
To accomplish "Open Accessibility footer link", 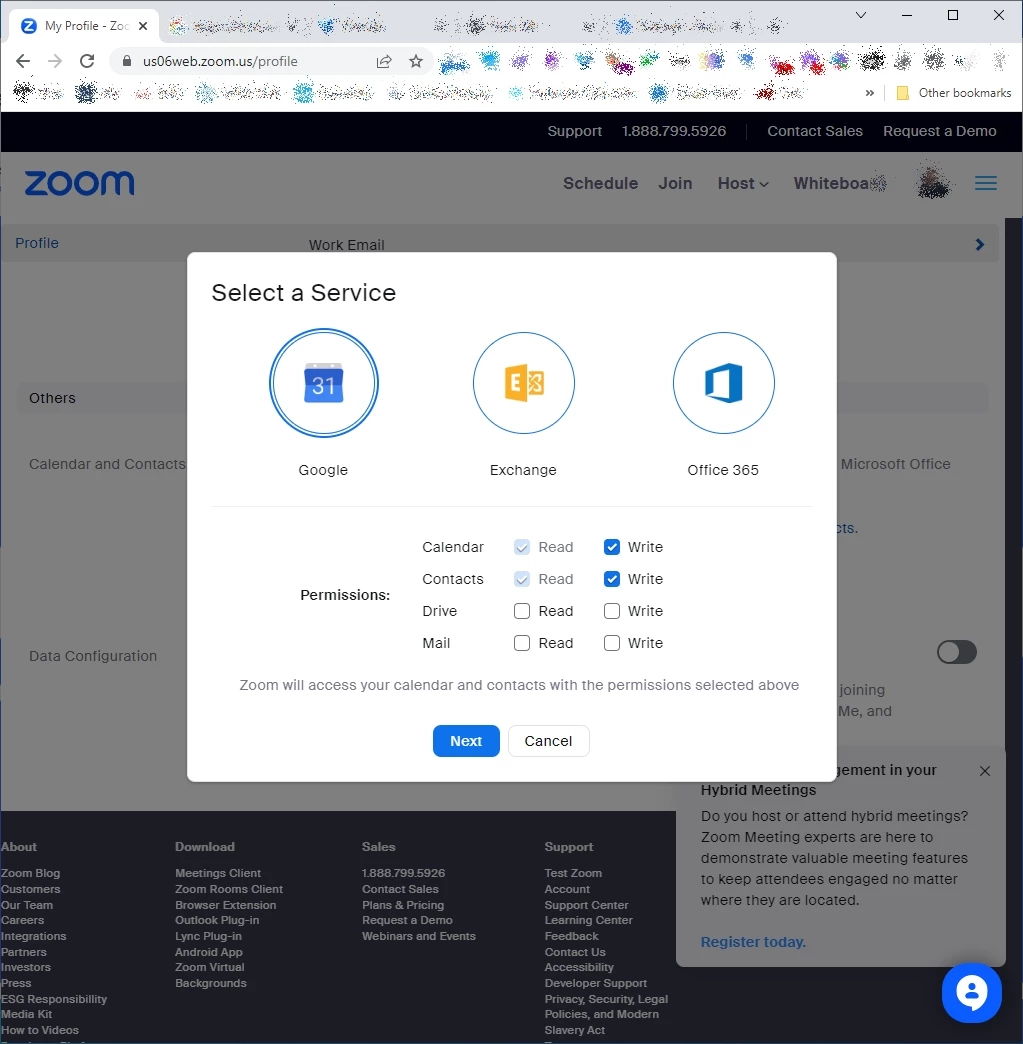I will 579,967.
